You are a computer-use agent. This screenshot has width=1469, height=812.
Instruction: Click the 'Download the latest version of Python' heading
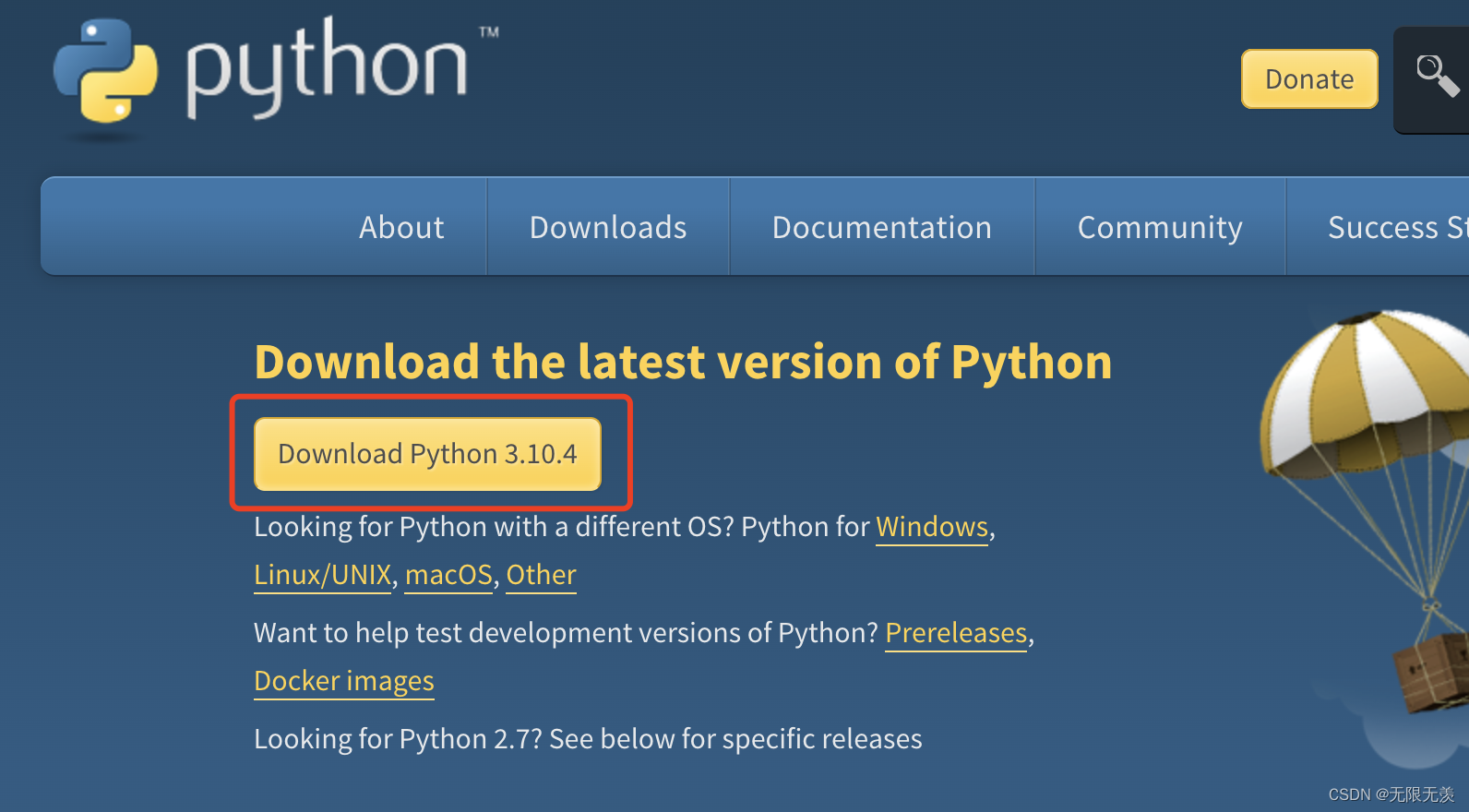pos(683,362)
